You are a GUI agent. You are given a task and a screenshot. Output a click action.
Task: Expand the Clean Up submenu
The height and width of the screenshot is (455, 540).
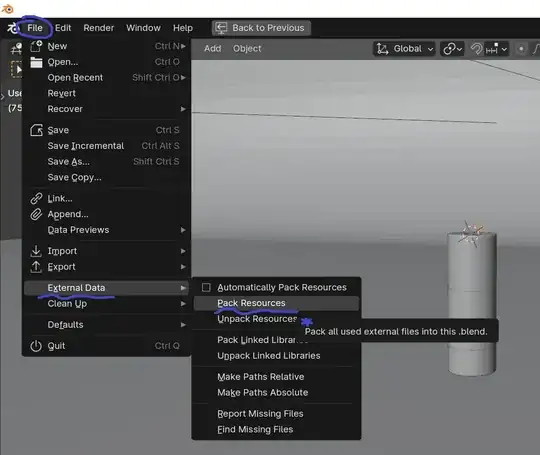point(107,304)
